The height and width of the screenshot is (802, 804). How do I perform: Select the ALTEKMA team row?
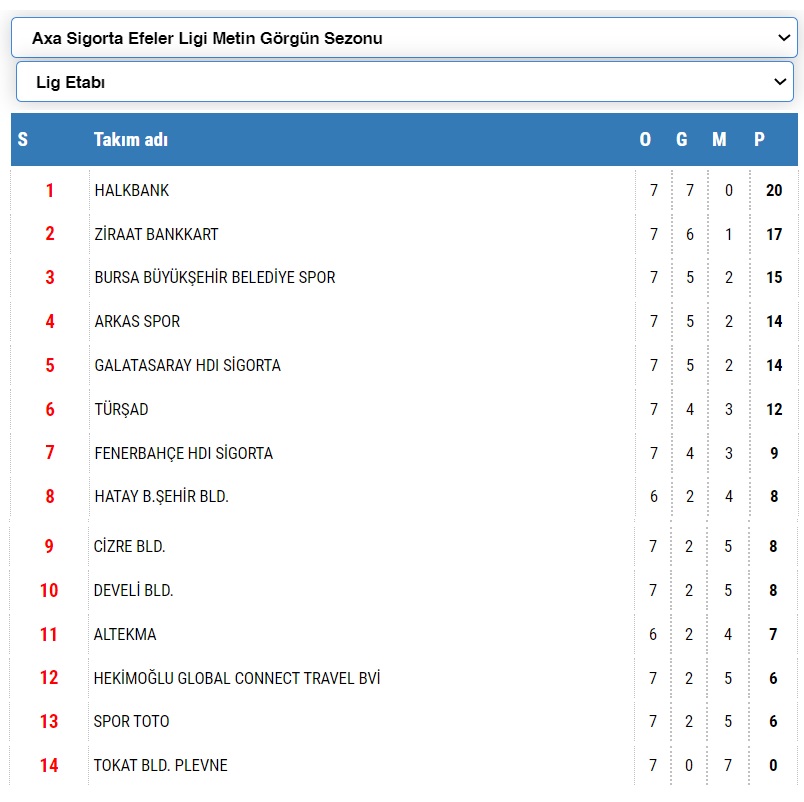(x=125, y=635)
